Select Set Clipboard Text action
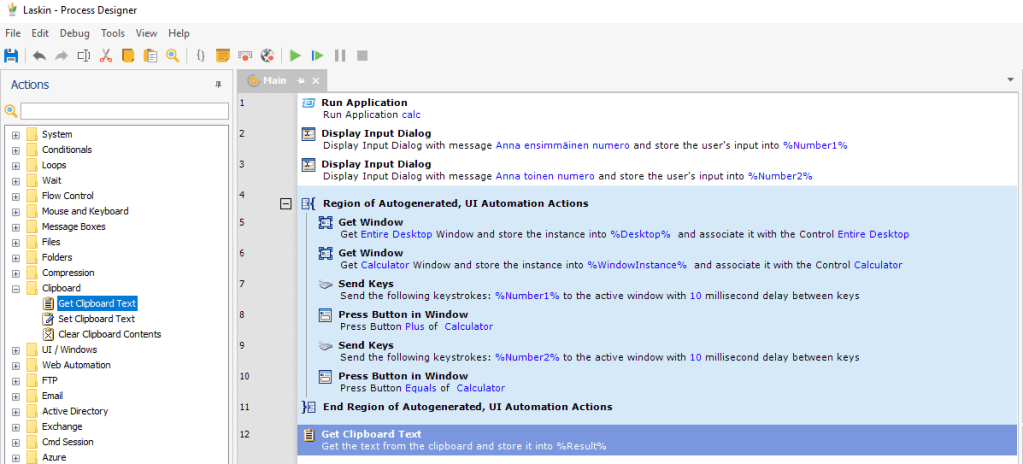The width and height of the screenshot is (1023, 464). point(96,319)
